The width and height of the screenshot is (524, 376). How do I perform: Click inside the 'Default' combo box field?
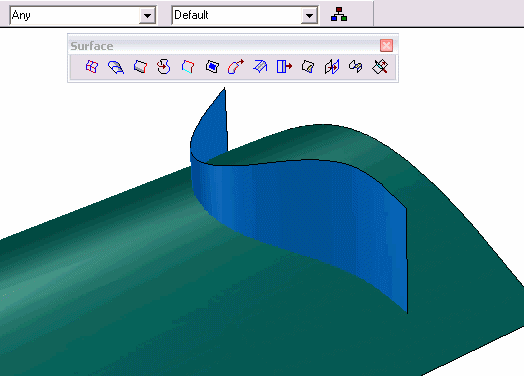(x=236, y=15)
